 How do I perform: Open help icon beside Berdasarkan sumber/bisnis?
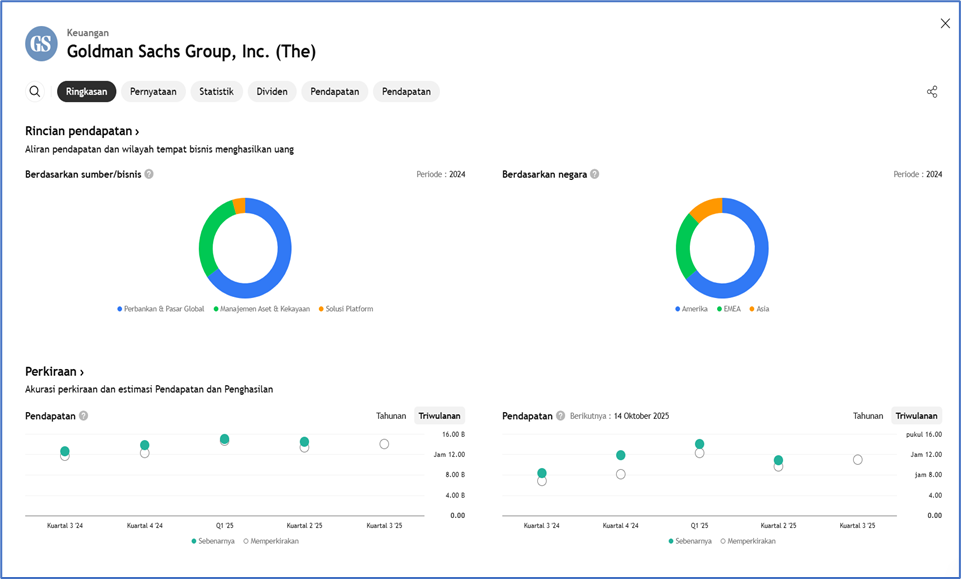click(149, 174)
